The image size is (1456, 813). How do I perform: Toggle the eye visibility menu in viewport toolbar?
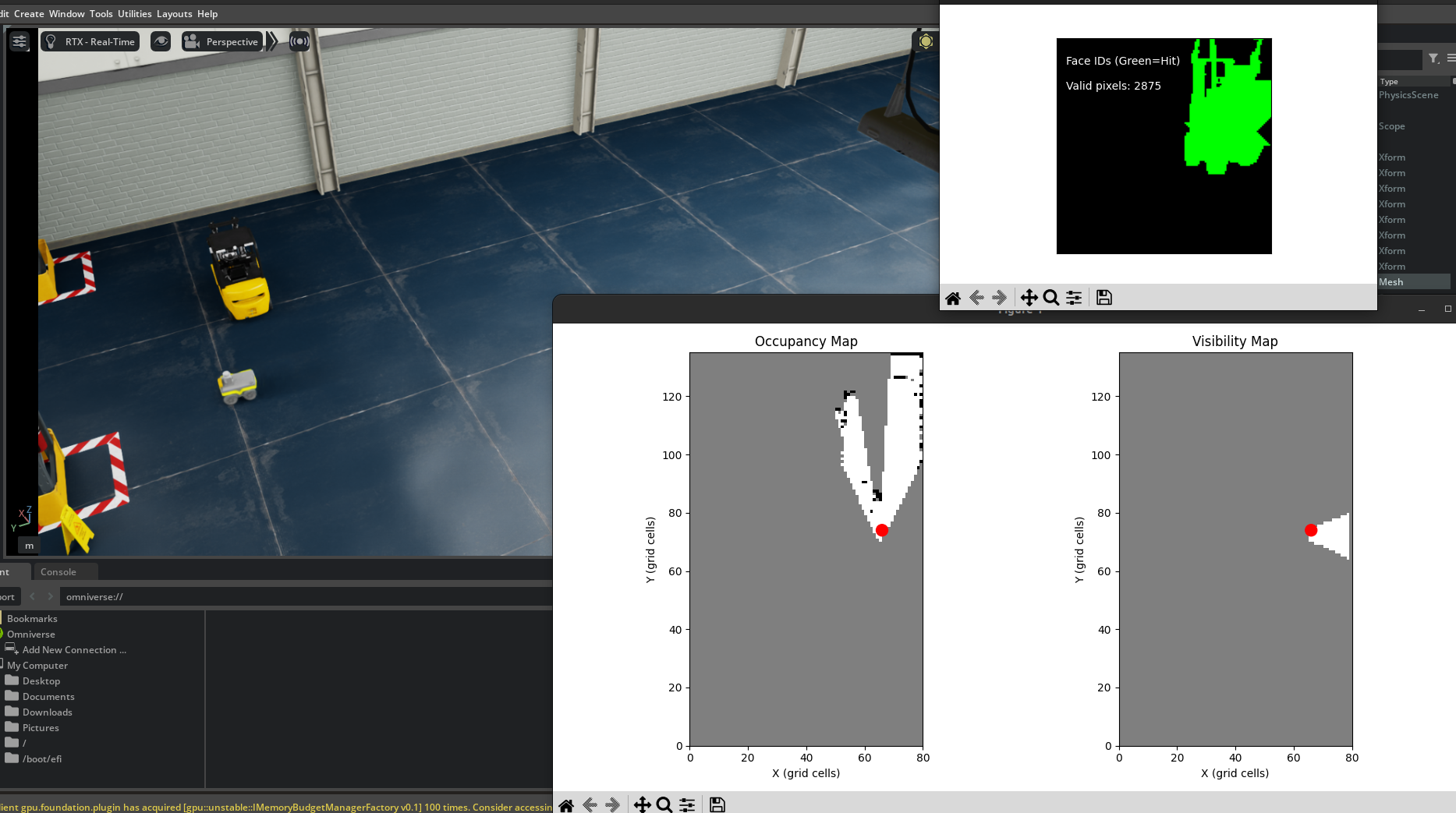point(161,41)
